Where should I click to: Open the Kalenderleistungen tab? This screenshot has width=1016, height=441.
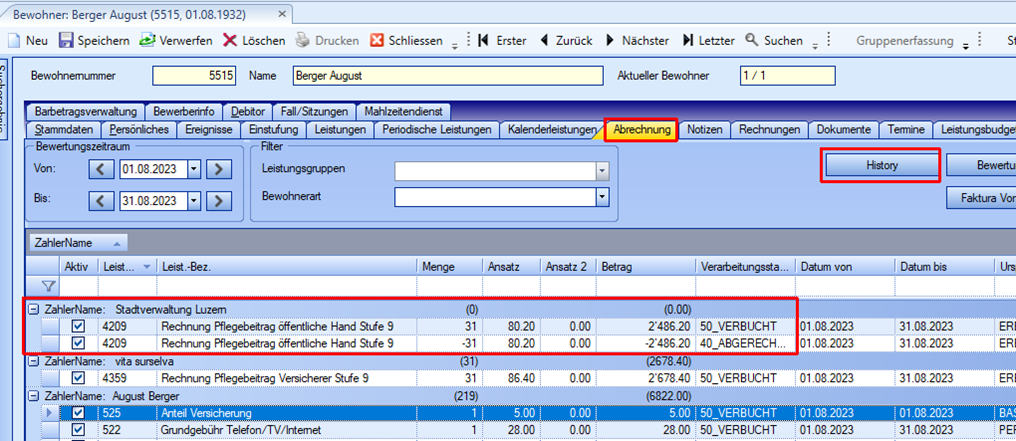(551, 130)
